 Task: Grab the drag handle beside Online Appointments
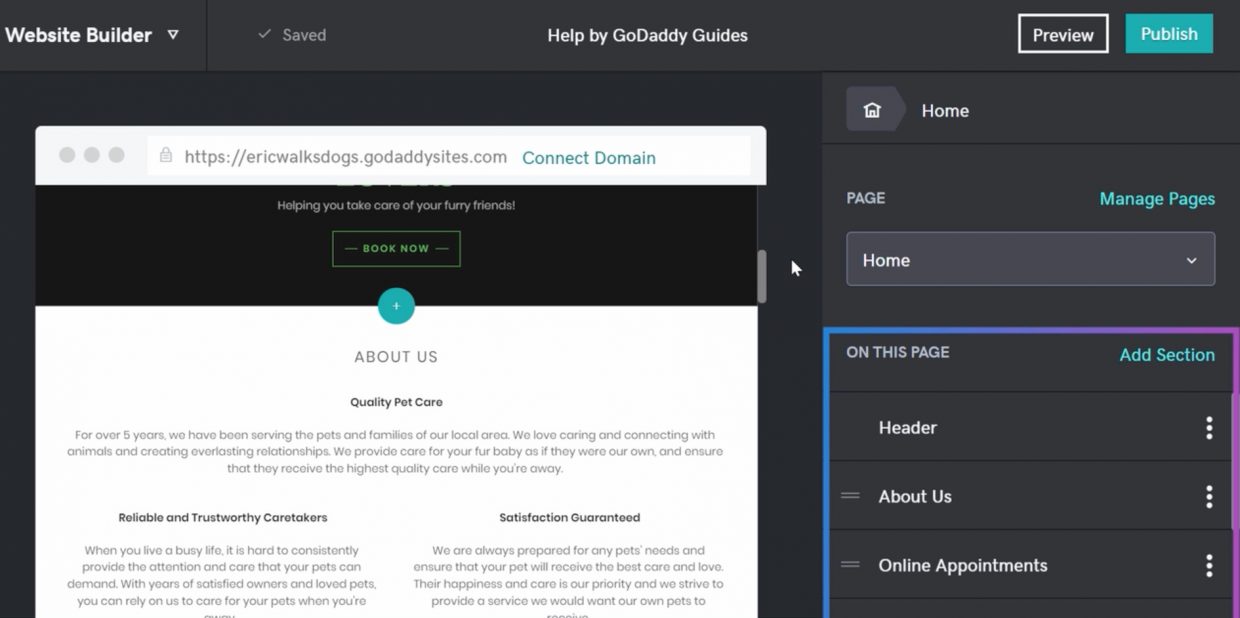[849, 565]
